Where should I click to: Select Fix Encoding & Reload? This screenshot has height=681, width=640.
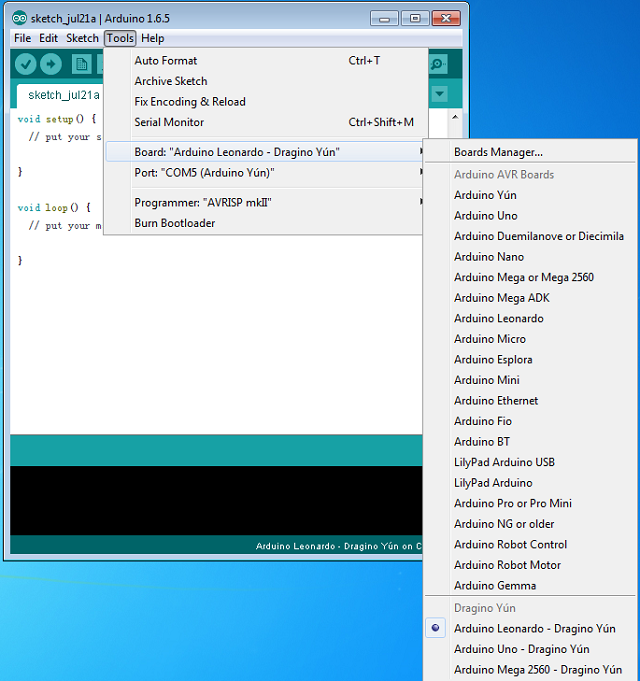264,102
